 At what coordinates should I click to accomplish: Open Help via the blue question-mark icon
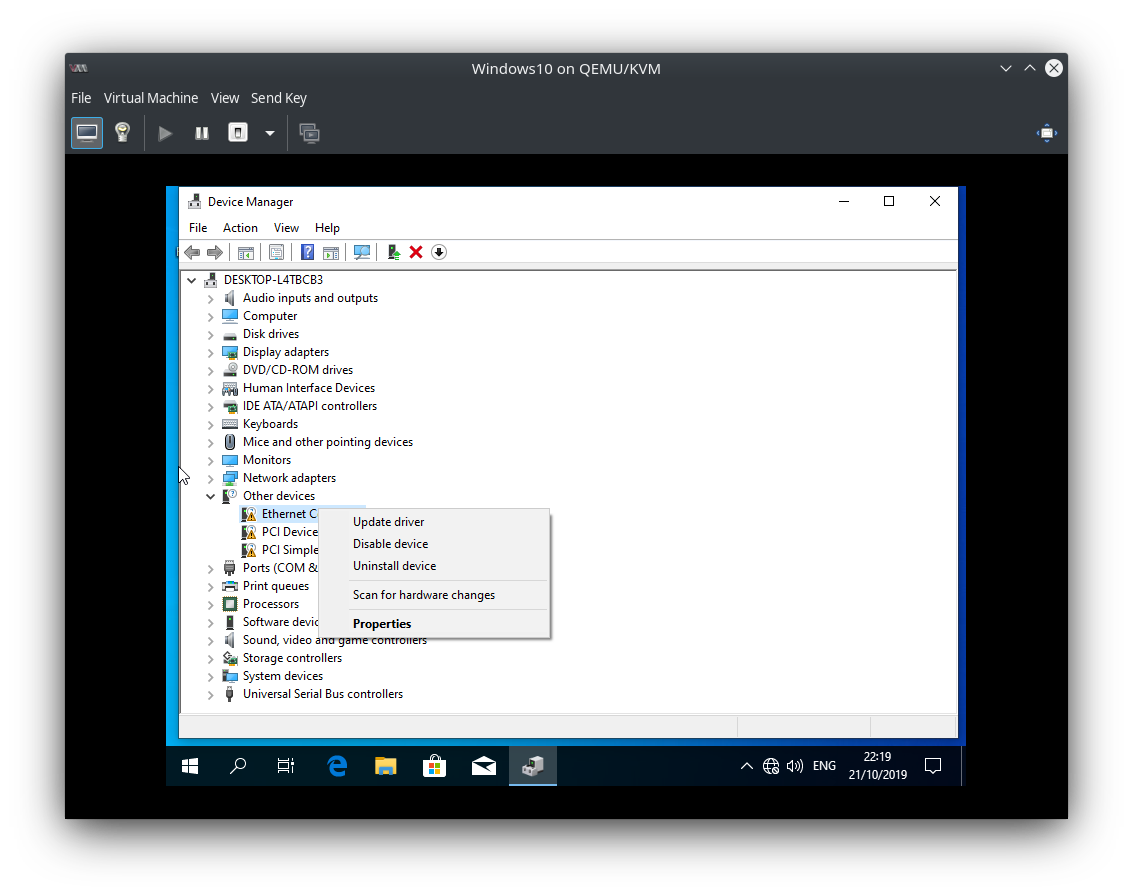(307, 252)
